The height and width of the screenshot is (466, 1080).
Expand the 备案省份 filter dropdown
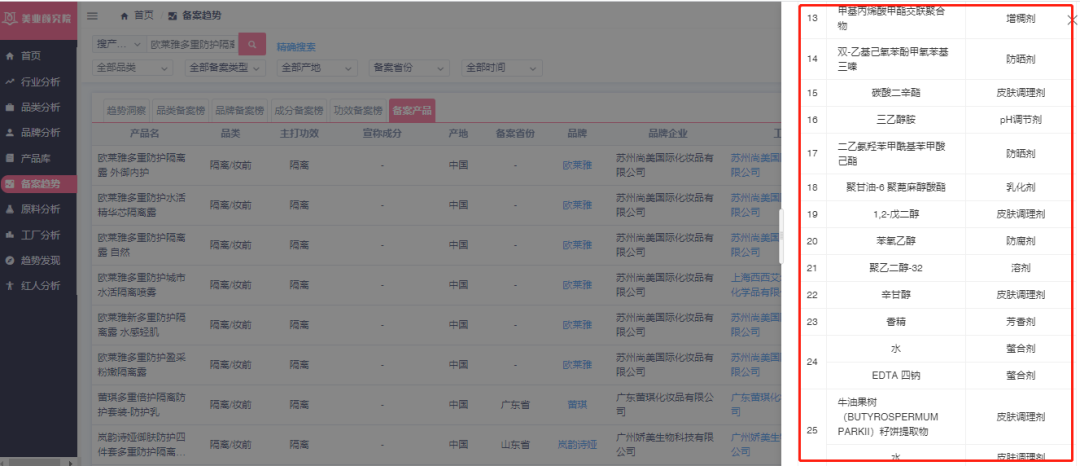[410, 68]
